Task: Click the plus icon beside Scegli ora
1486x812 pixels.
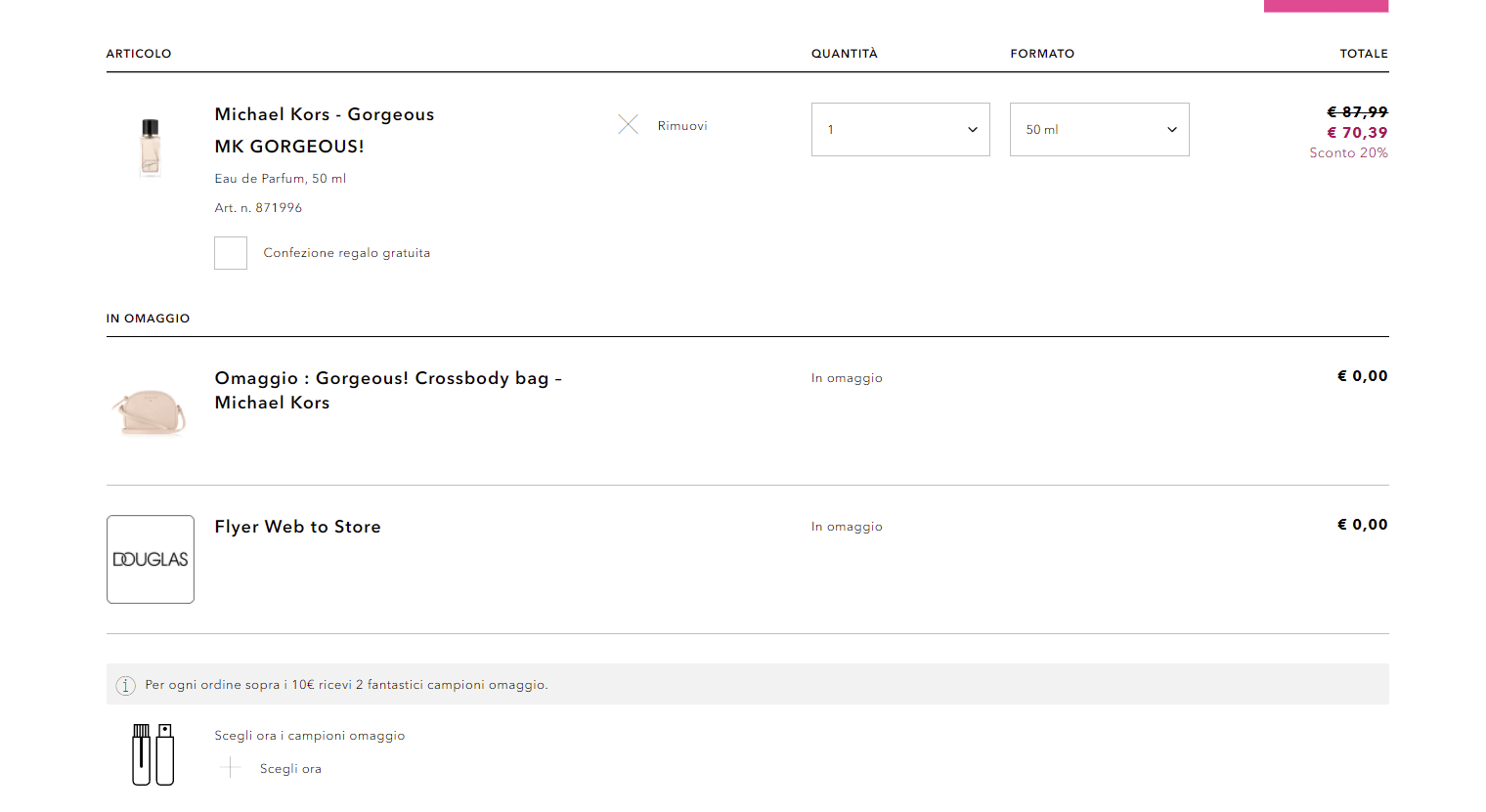Action: (231, 768)
